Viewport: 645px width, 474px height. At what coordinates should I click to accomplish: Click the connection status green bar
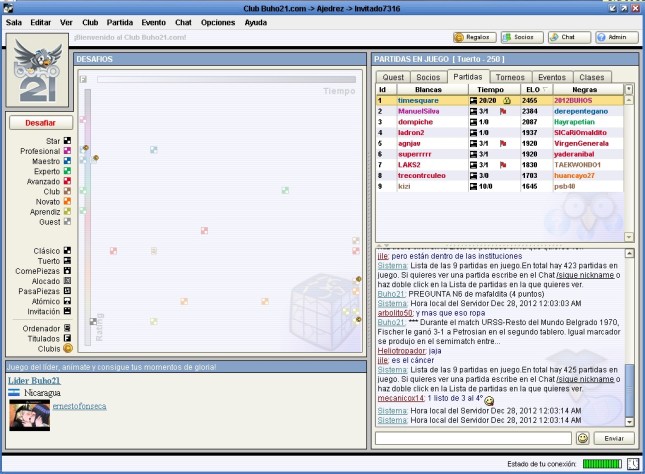coord(601,464)
